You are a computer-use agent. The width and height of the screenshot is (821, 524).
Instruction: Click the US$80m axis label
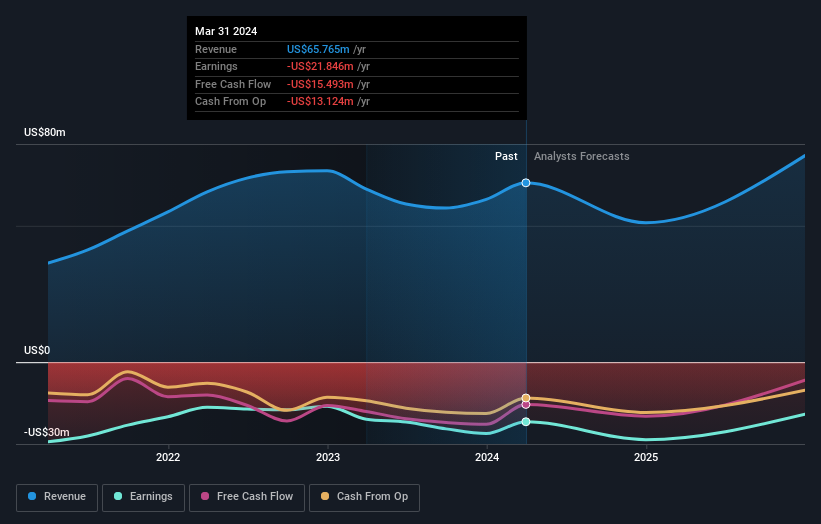45,132
